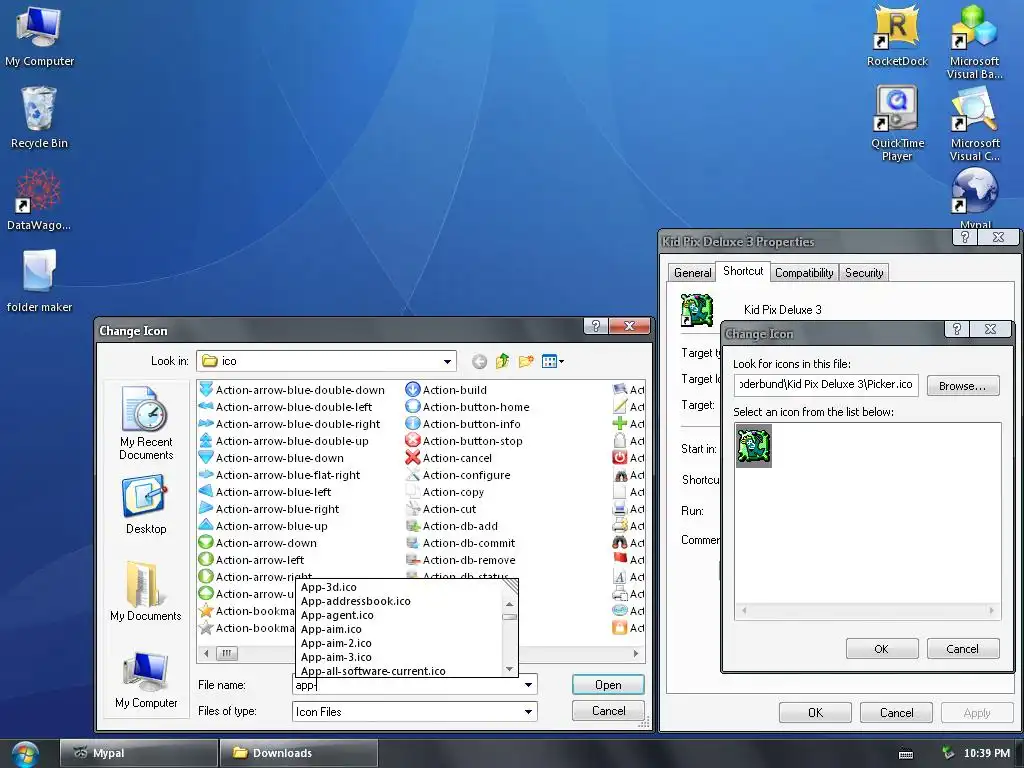The height and width of the screenshot is (768, 1024).
Task: Expand the File name dropdown arrow
Action: click(x=528, y=685)
